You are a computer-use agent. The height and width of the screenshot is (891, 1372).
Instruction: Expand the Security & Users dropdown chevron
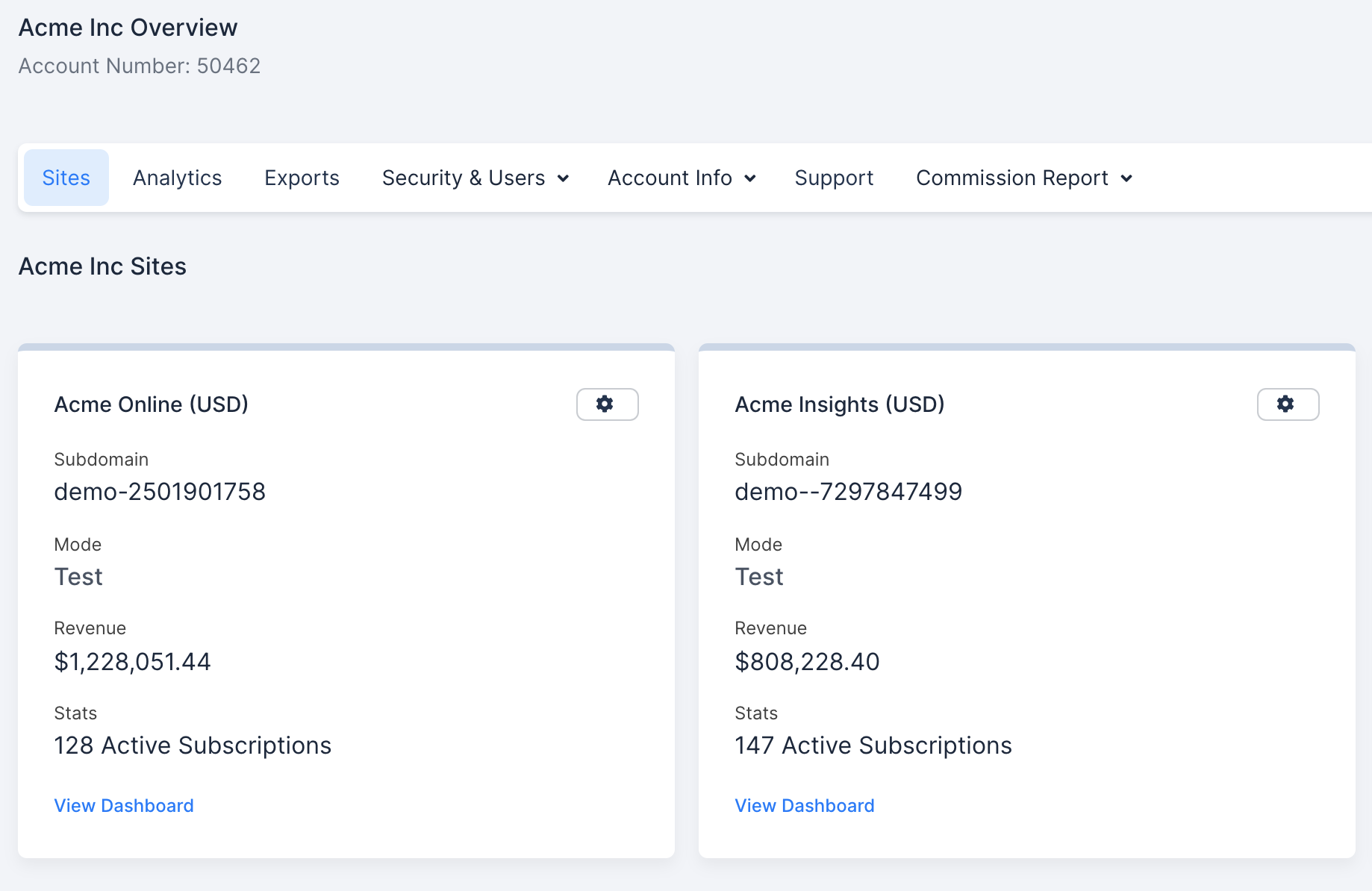[564, 178]
